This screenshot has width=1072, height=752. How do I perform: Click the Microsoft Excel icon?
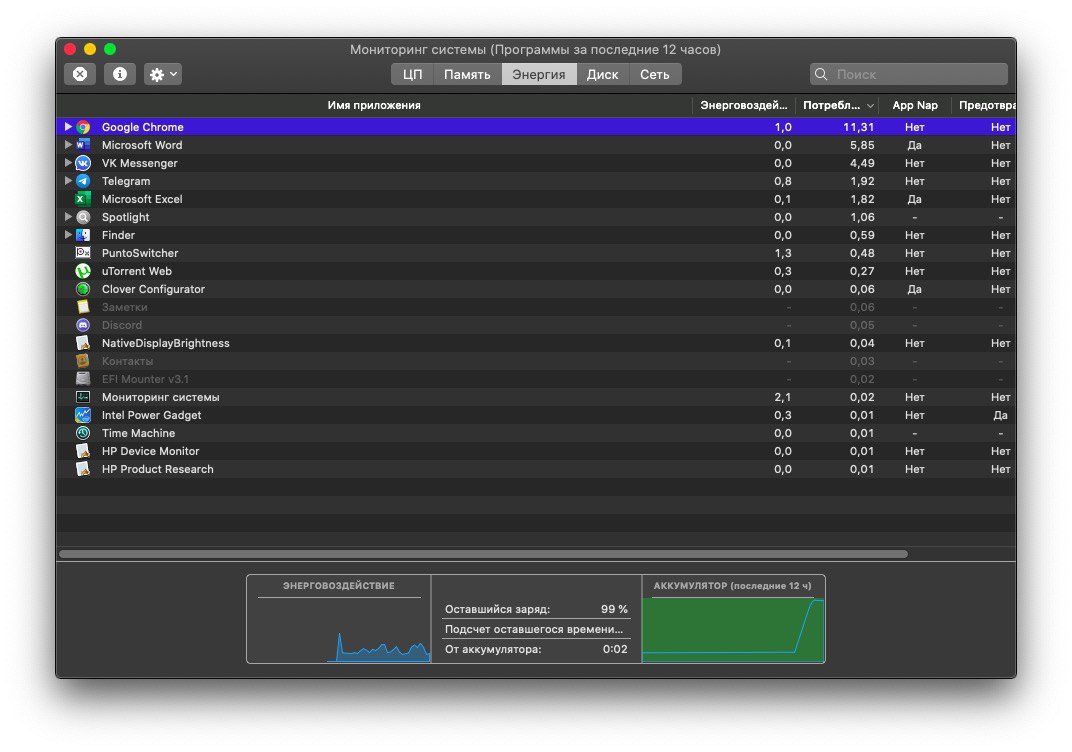83,199
